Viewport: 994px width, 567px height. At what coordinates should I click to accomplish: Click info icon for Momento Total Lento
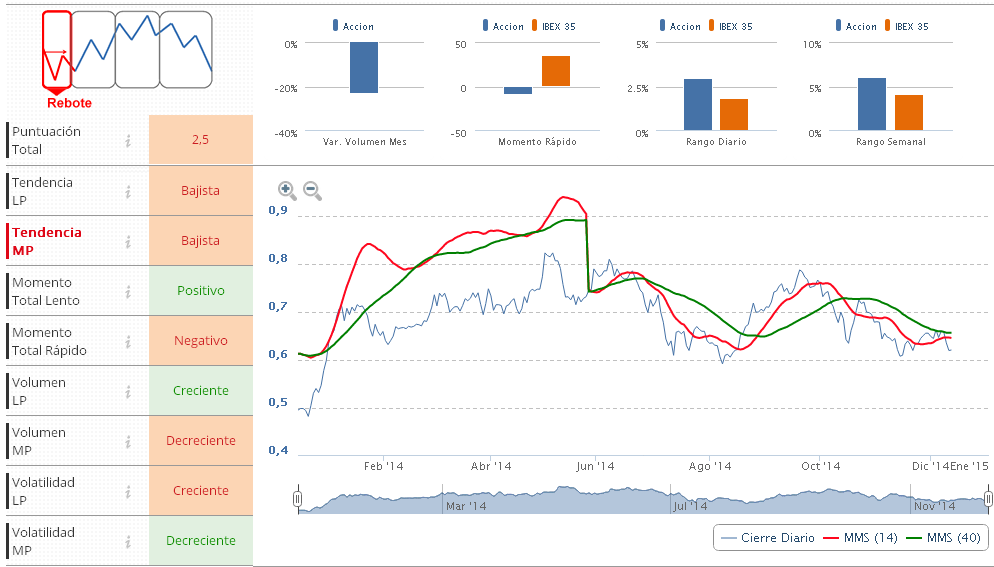pos(128,291)
